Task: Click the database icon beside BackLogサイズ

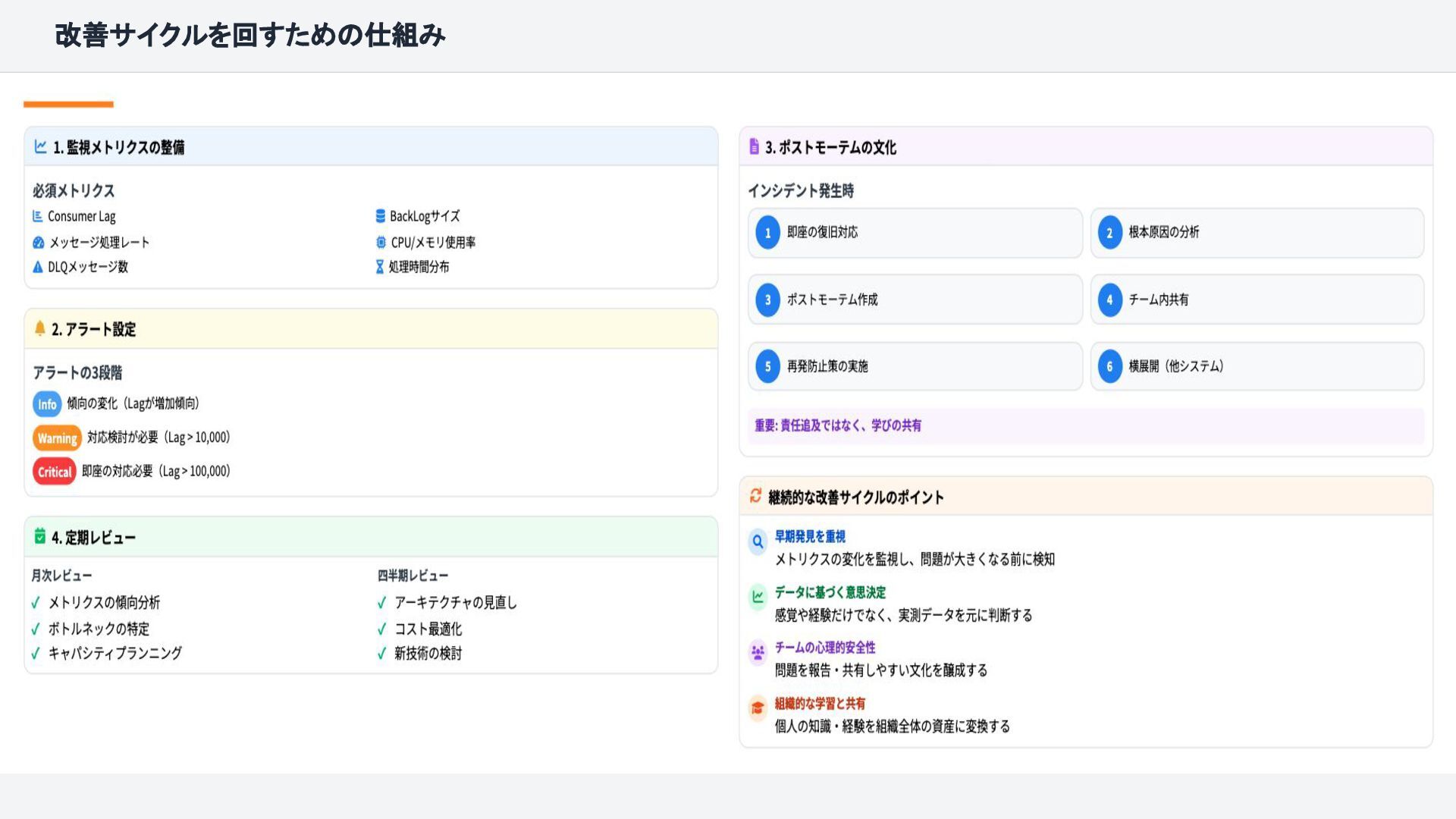Action: [380, 216]
